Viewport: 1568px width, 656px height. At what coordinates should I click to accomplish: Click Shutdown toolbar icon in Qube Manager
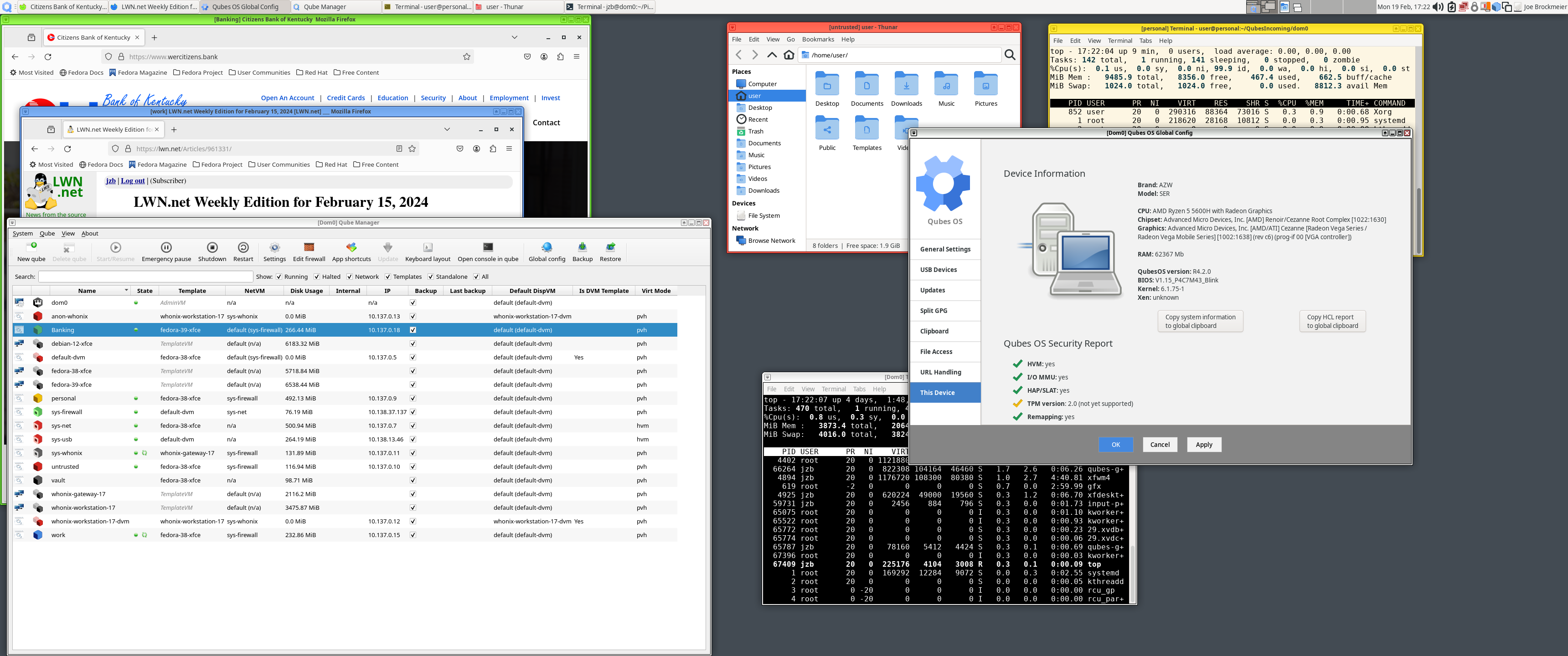click(212, 247)
